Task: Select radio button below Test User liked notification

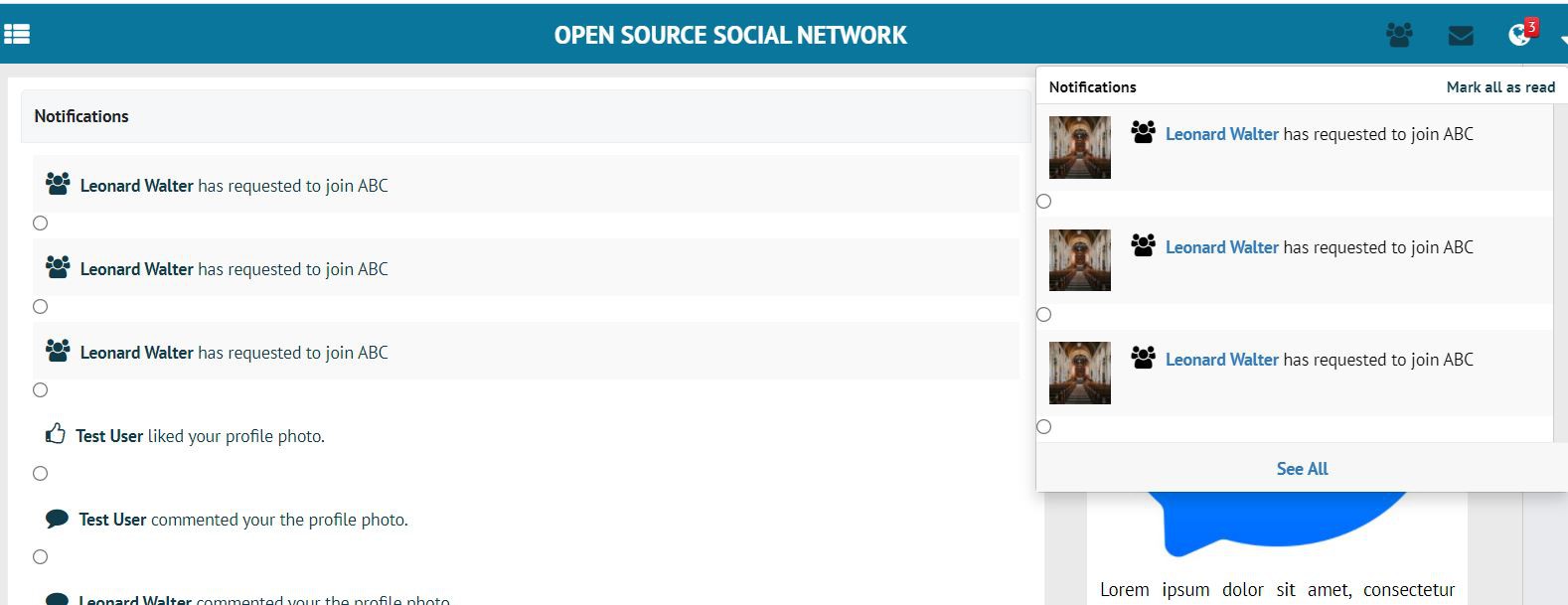Action: (x=41, y=473)
